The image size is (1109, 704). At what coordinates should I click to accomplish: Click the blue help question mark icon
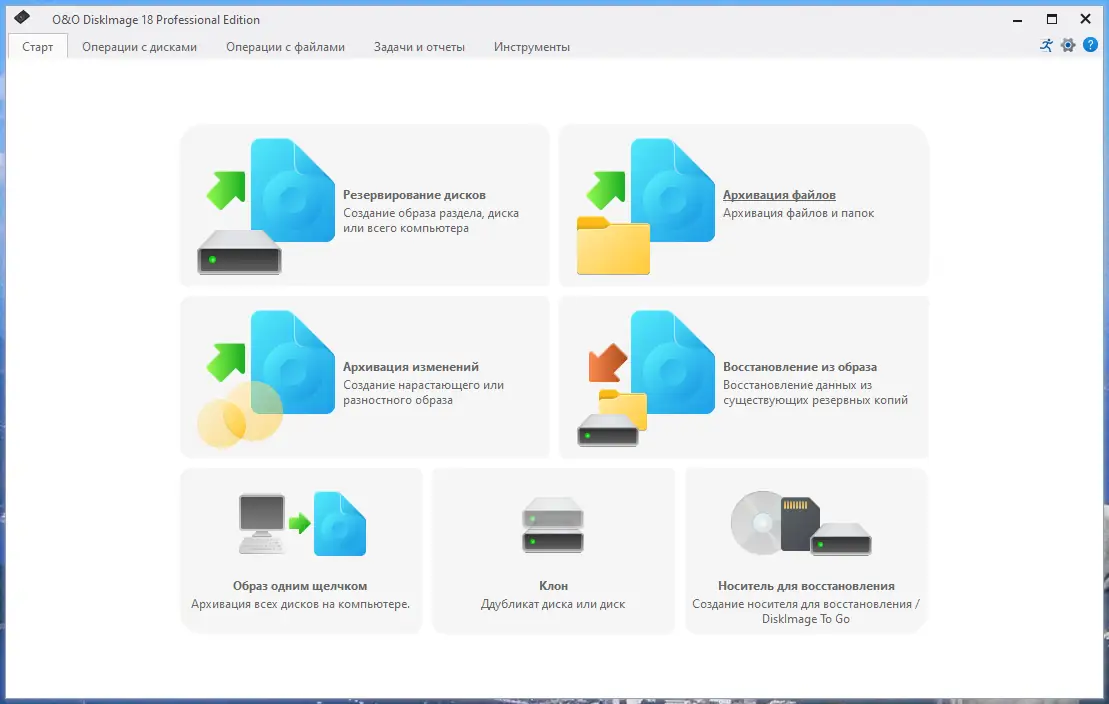click(1091, 45)
